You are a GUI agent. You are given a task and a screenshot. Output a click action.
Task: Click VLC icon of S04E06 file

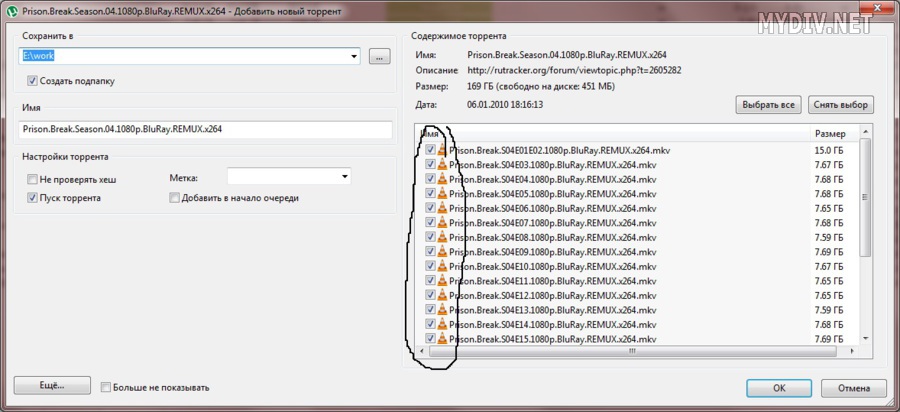click(442, 208)
